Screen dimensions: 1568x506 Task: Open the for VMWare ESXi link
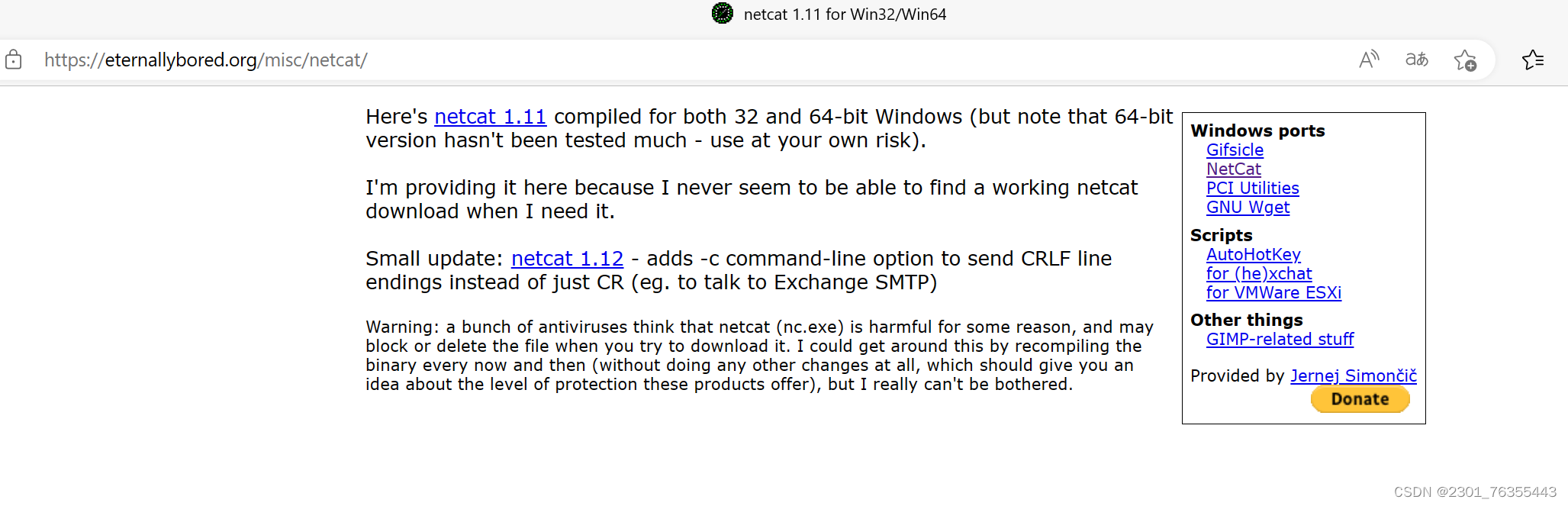[1273, 293]
